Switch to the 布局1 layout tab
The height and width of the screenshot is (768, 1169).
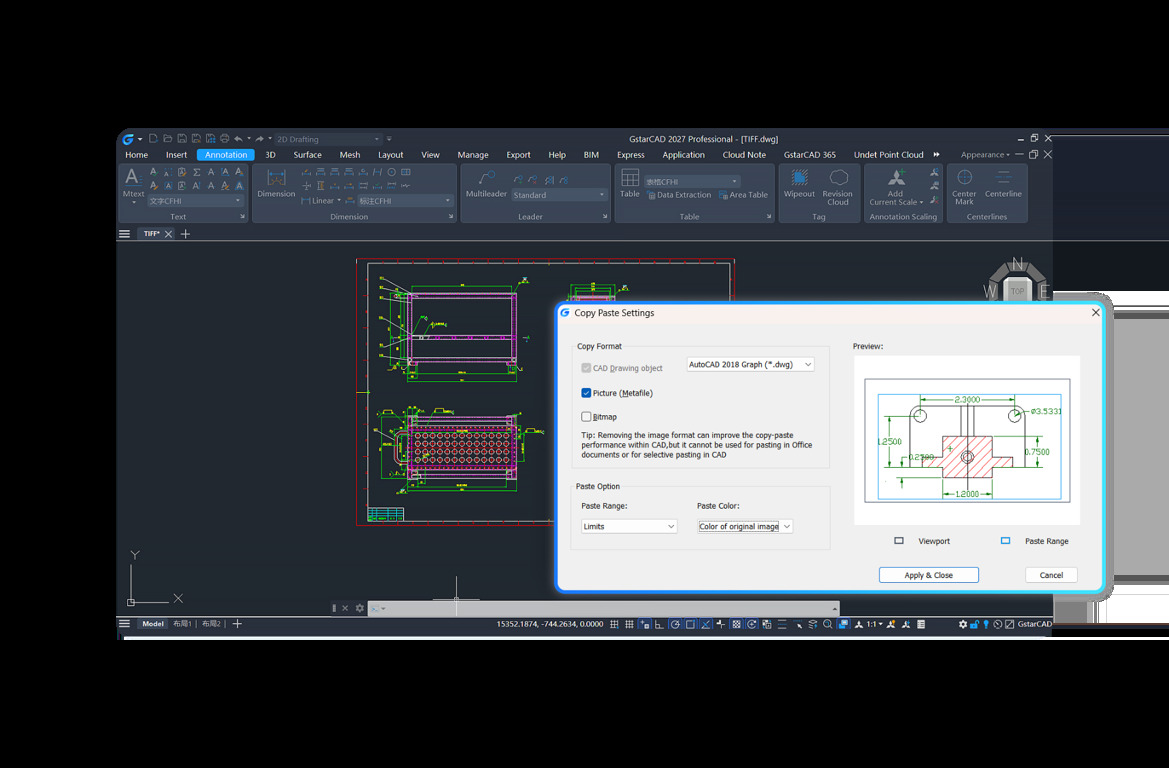click(183, 624)
